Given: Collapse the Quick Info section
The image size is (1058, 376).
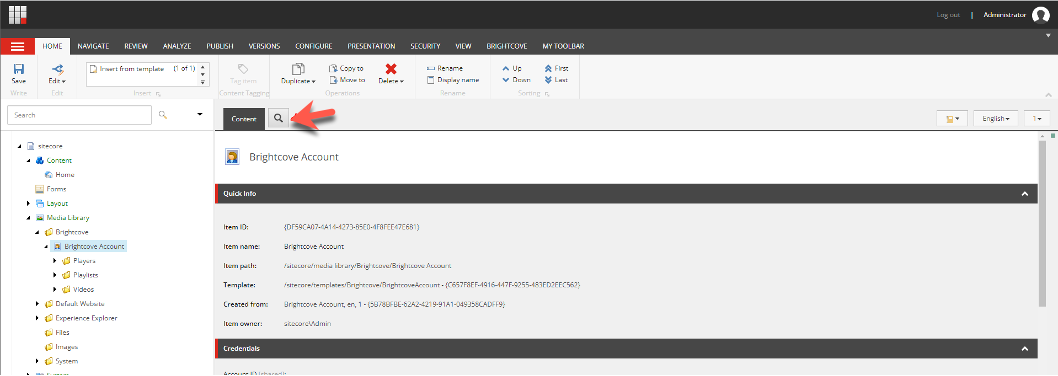Looking at the screenshot, I should (1025, 194).
